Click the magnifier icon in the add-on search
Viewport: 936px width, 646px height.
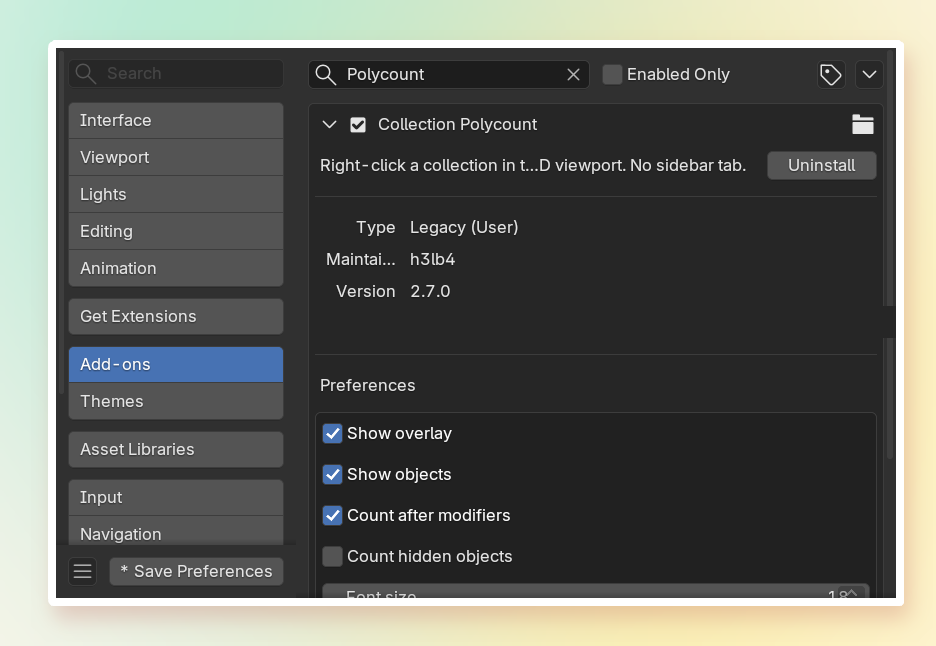(x=326, y=75)
